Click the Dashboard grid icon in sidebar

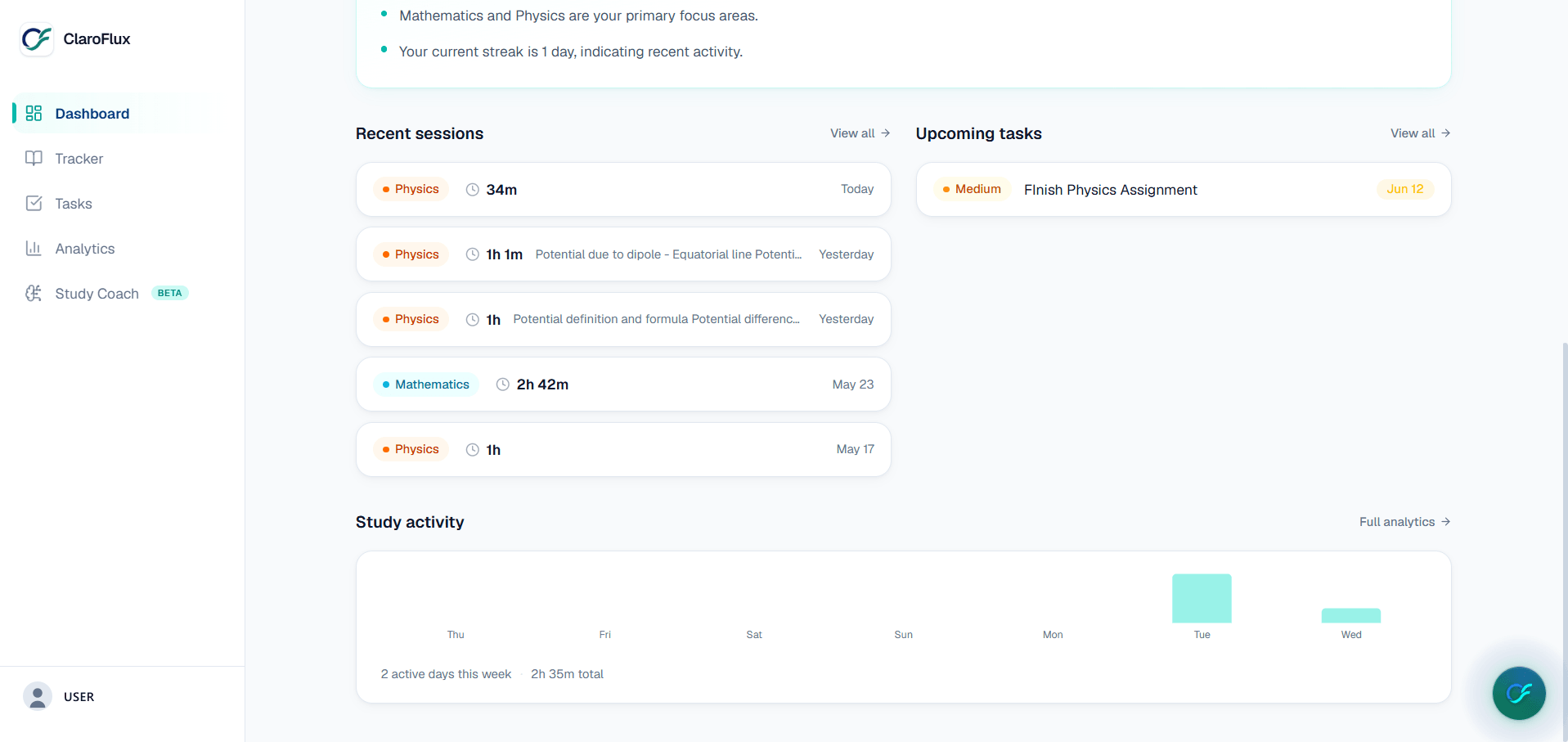point(34,114)
